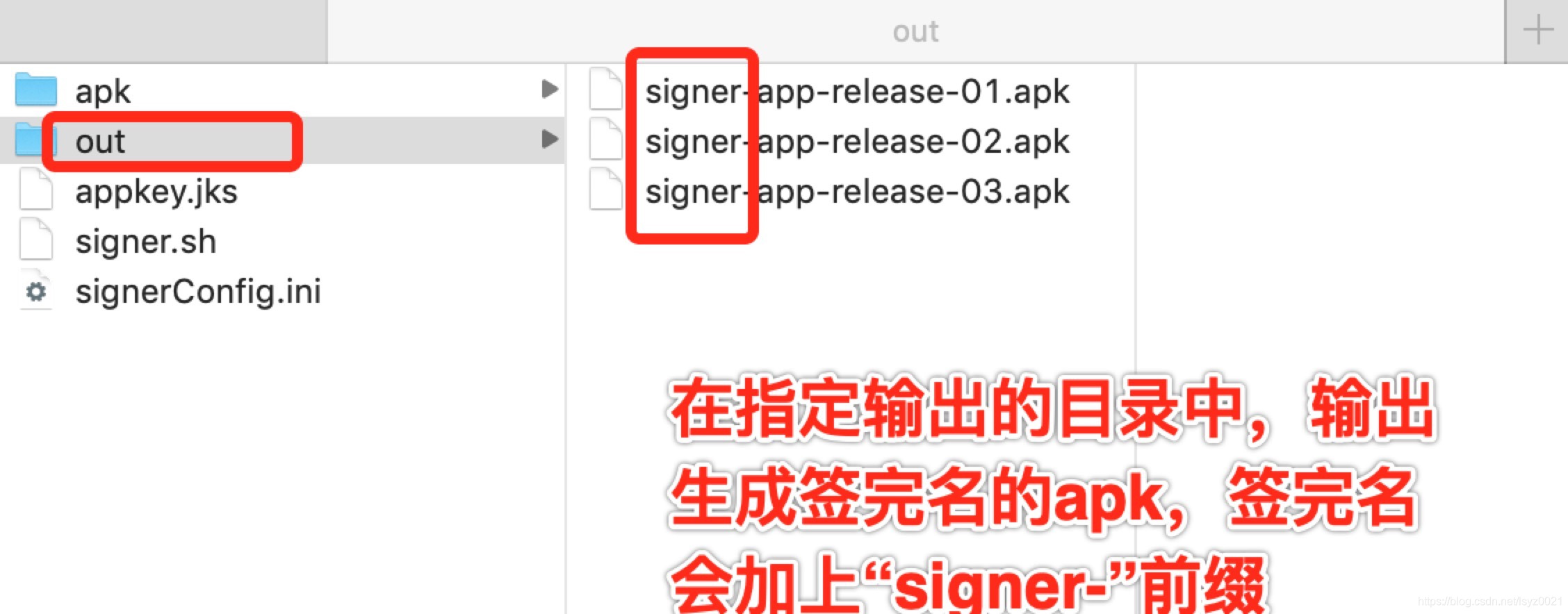1568x614 pixels.
Task: Click the signer-app-release-01.apk file icon
Action: [605, 89]
